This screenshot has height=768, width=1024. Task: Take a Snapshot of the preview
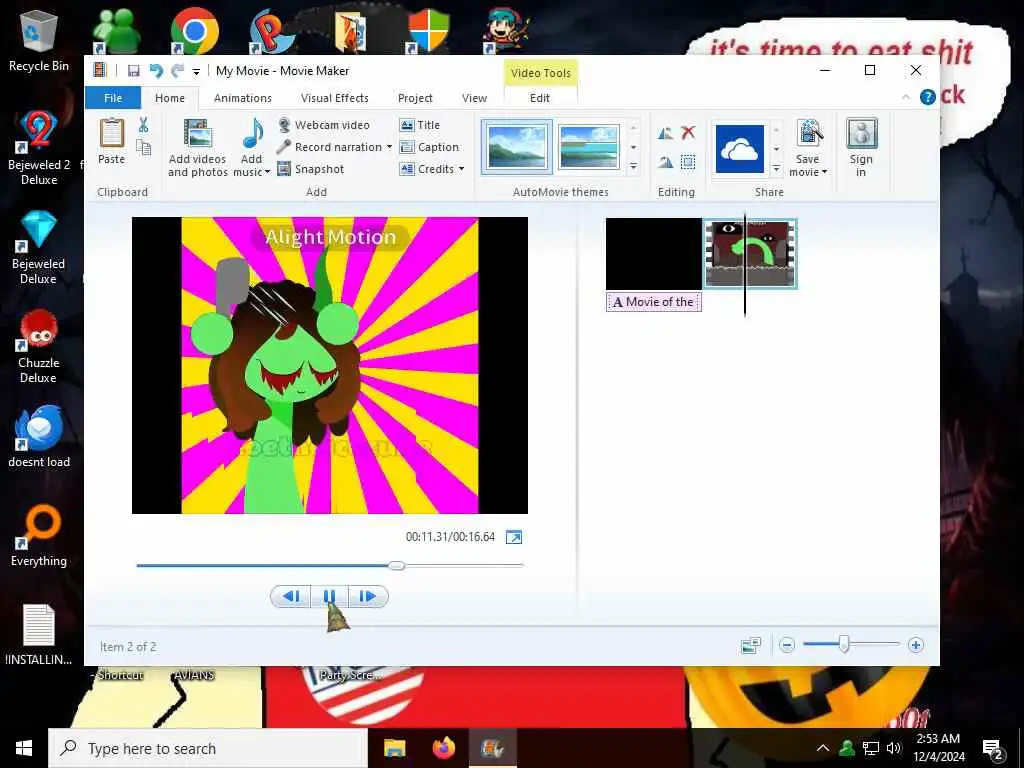click(x=310, y=169)
